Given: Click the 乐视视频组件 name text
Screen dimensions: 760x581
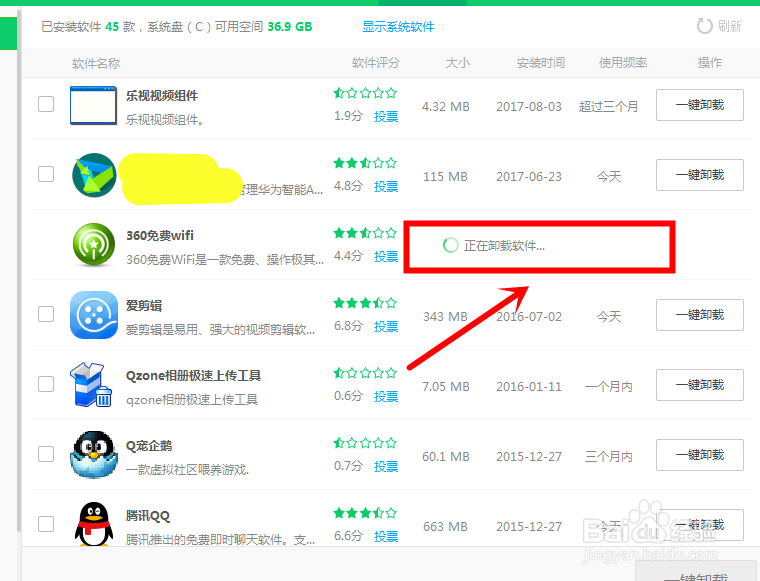Looking at the screenshot, I should click(x=162, y=95).
